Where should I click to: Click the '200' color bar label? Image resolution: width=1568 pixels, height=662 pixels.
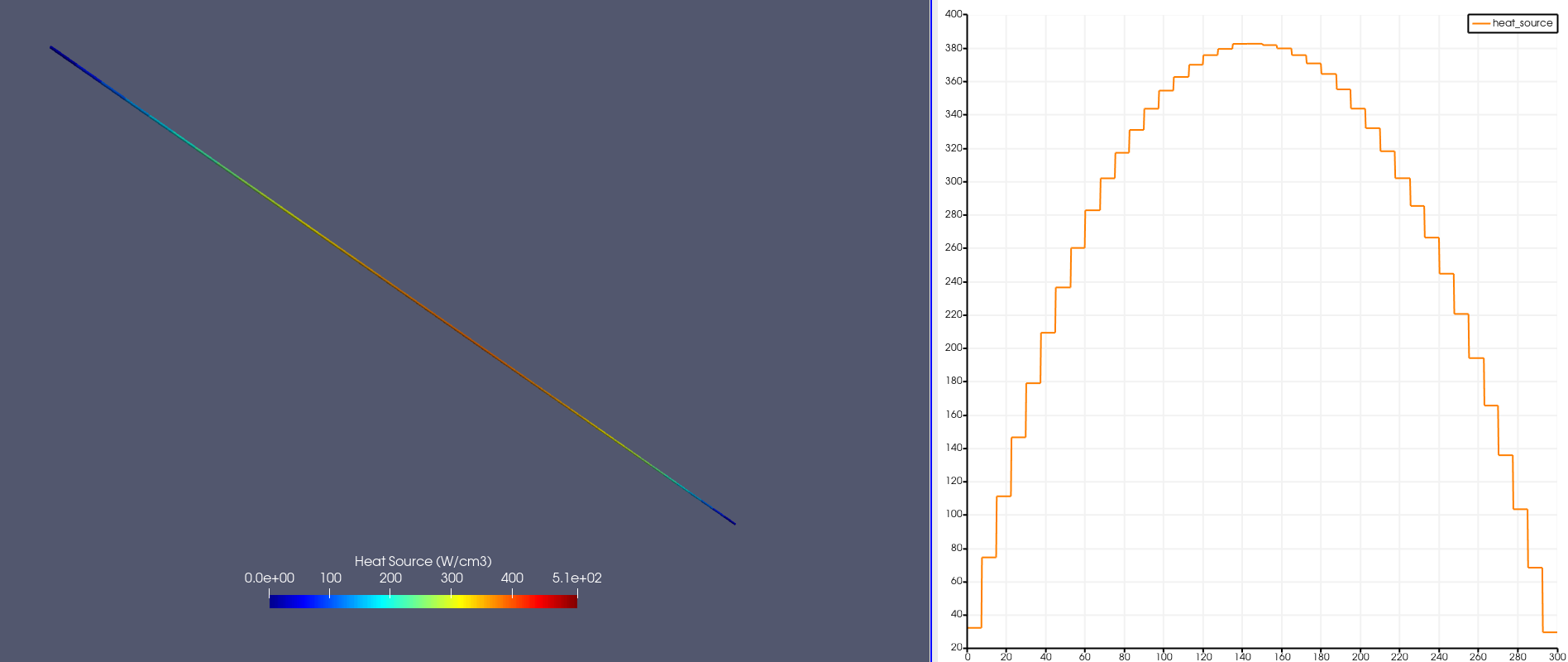point(390,578)
